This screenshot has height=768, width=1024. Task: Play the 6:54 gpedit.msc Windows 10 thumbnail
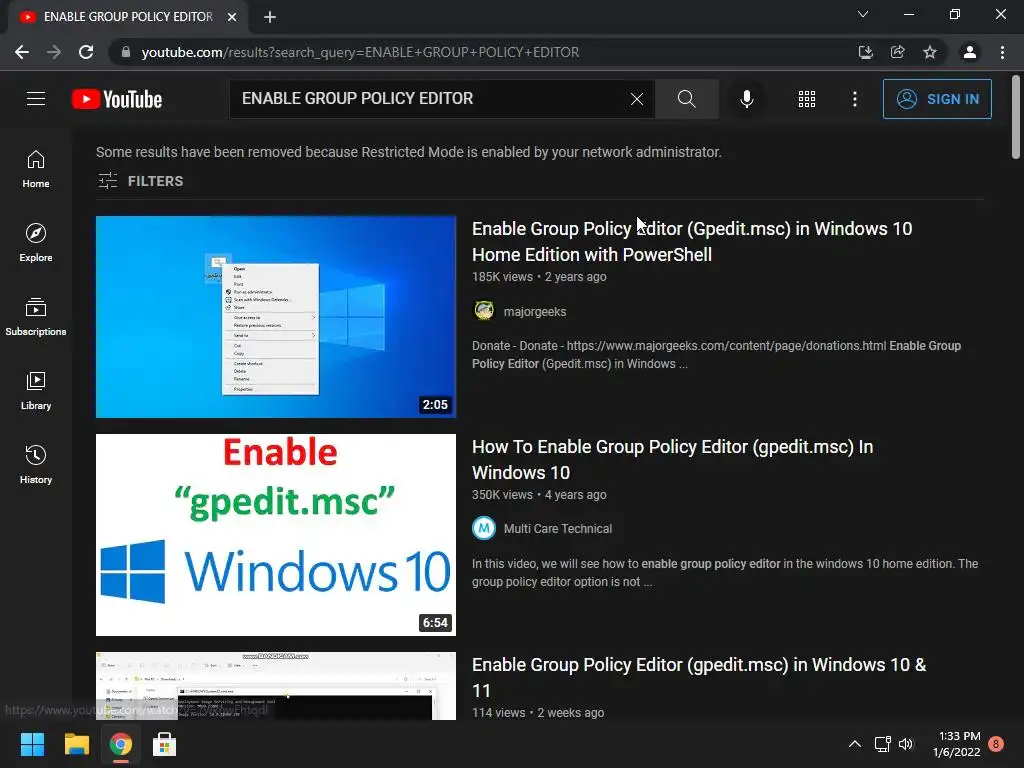276,535
